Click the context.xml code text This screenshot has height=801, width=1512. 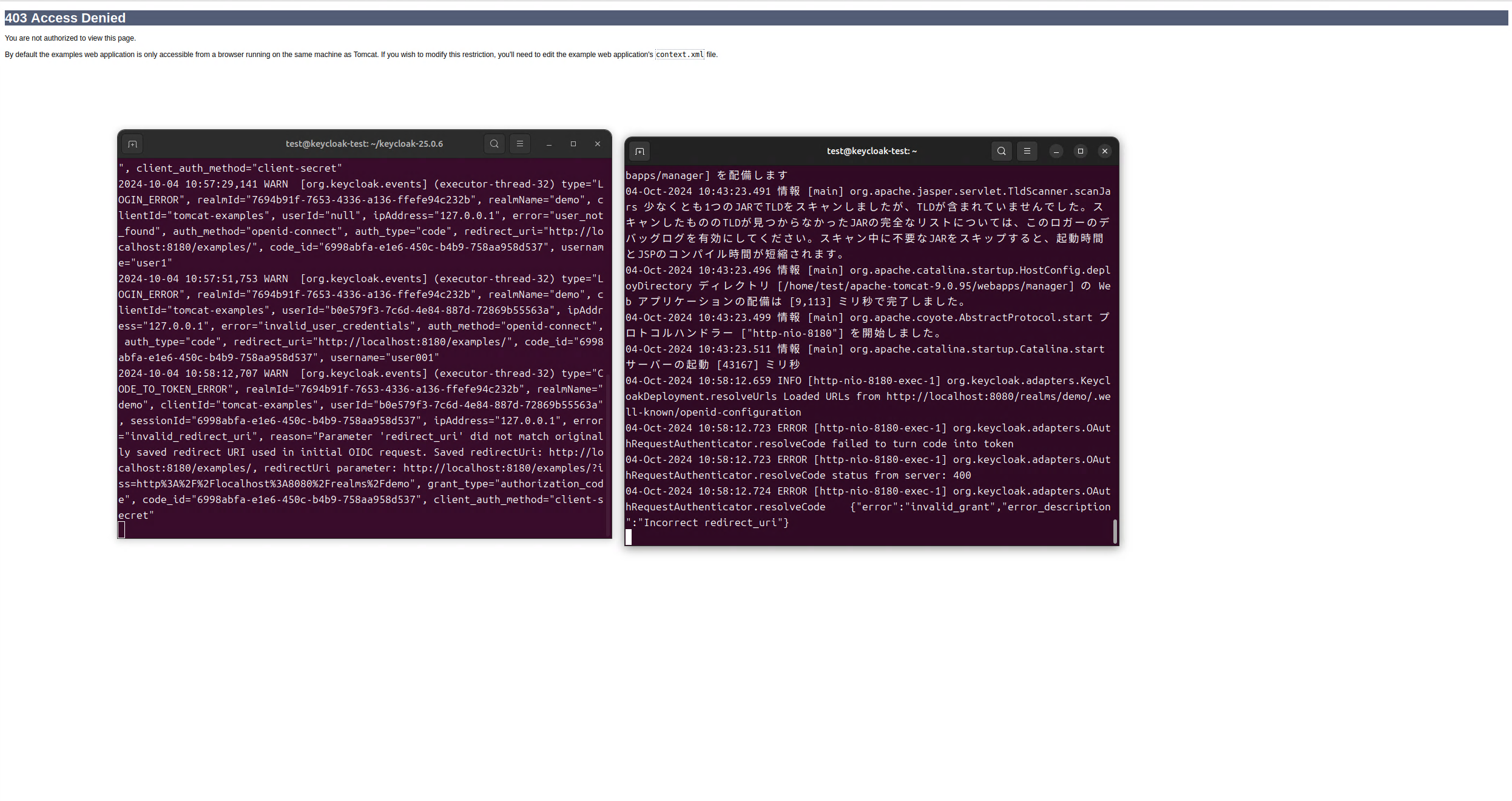point(680,55)
